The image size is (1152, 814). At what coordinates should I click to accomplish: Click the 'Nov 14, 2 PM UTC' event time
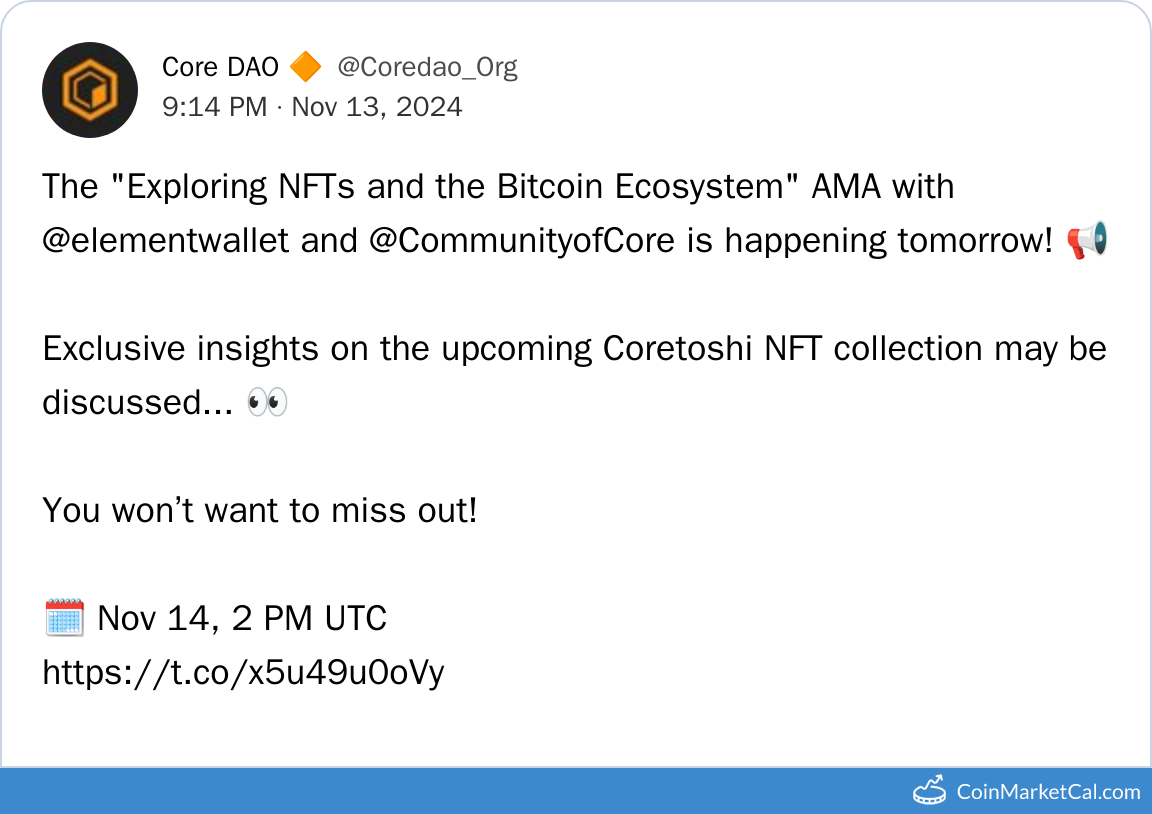[242, 619]
